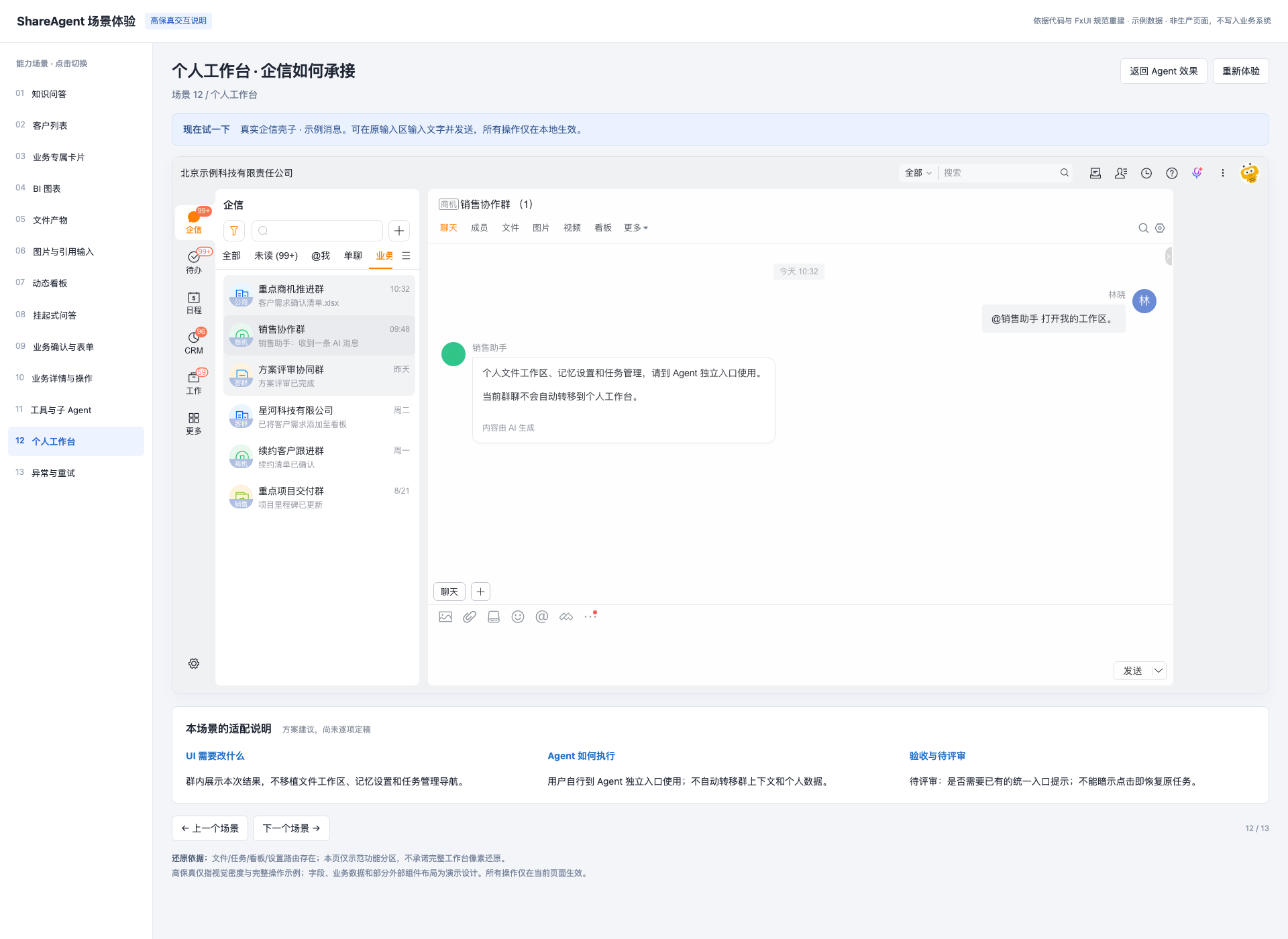Click the 重新体验 button
The height and width of the screenshot is (939, 1288).
(1240, 71)
